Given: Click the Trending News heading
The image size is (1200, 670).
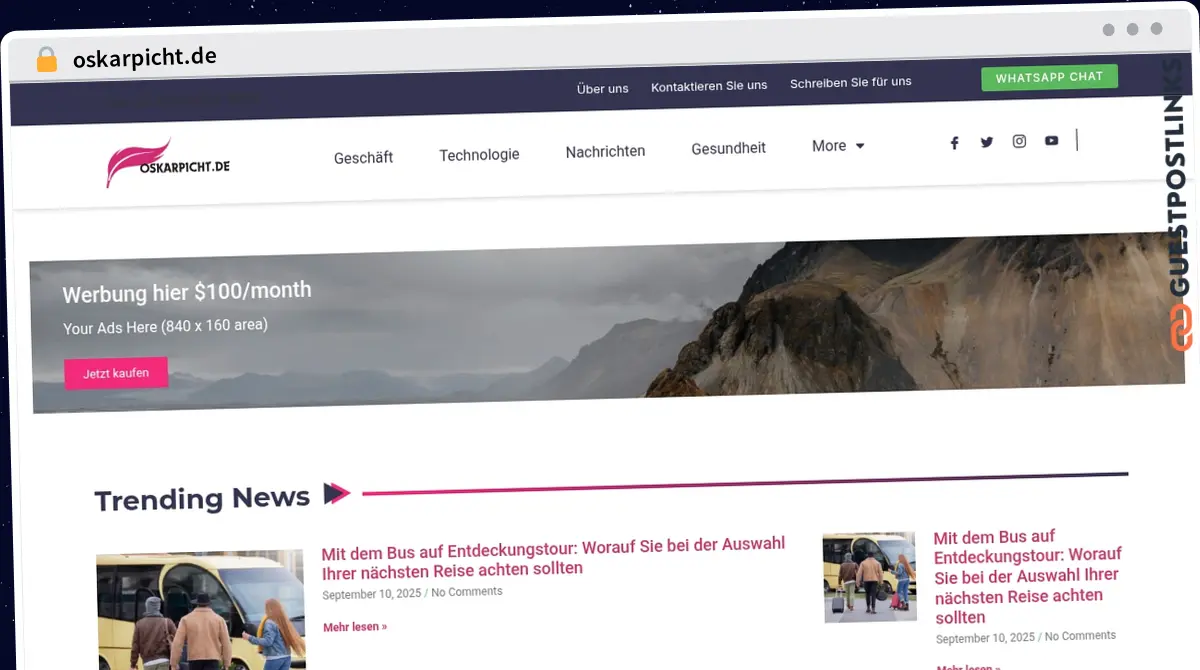Looking at the screenshot, I should tap(202, 498).
